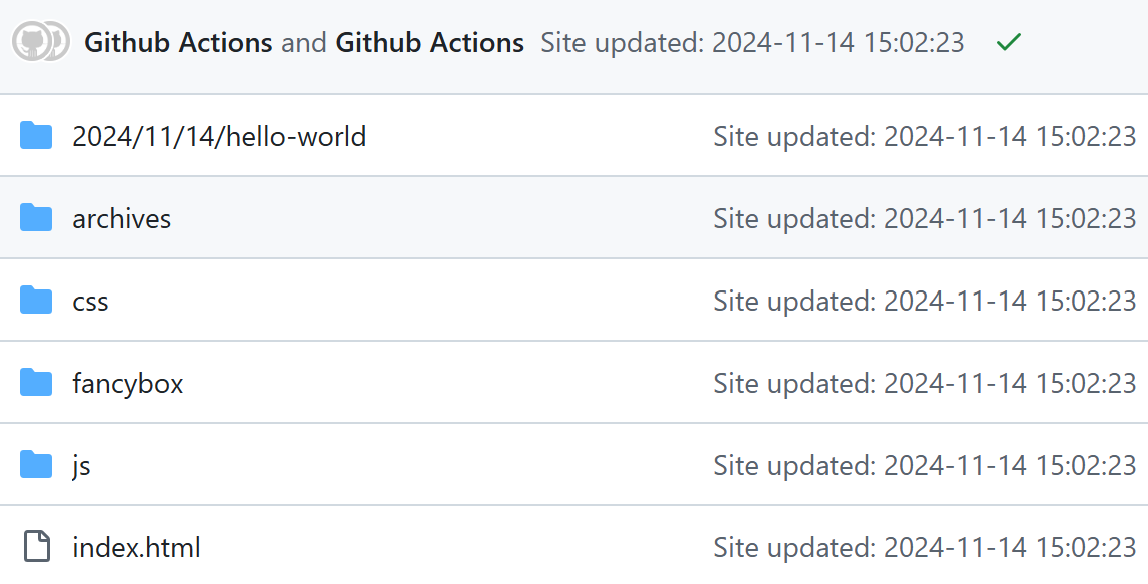Open commit message in the index.html row
Image resolution: width=1148 pixels, height=584 pixels.
924,547
